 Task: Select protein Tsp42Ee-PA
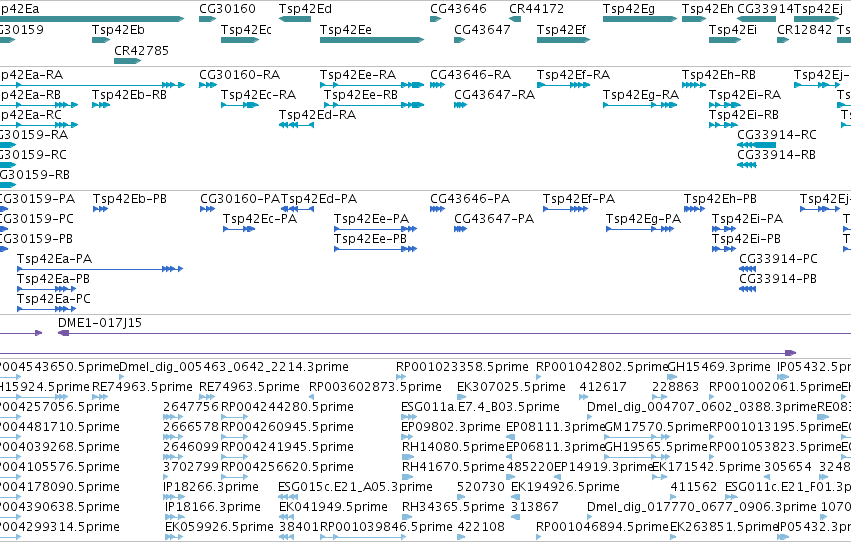pos(371,219)
